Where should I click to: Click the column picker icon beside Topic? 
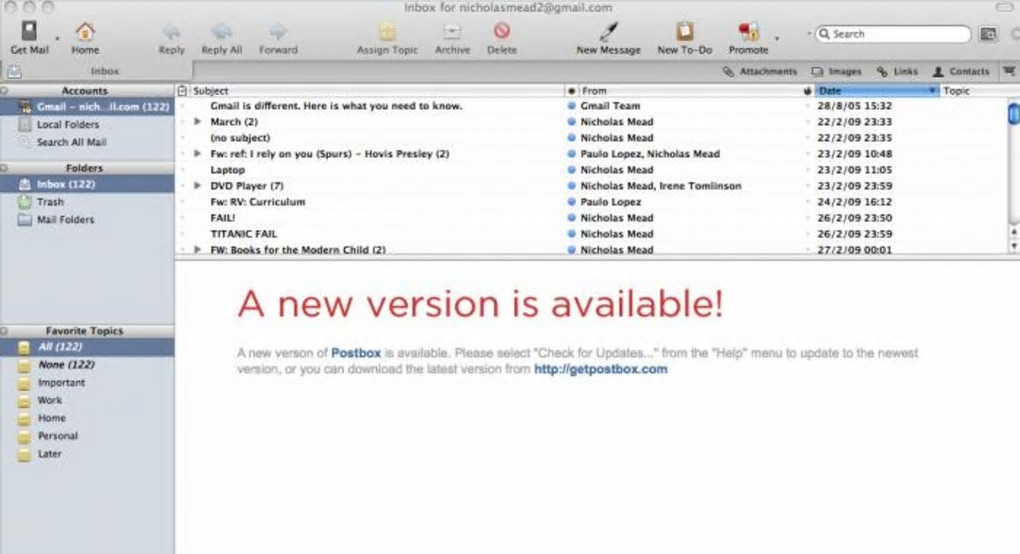[x=1009, y=72]
